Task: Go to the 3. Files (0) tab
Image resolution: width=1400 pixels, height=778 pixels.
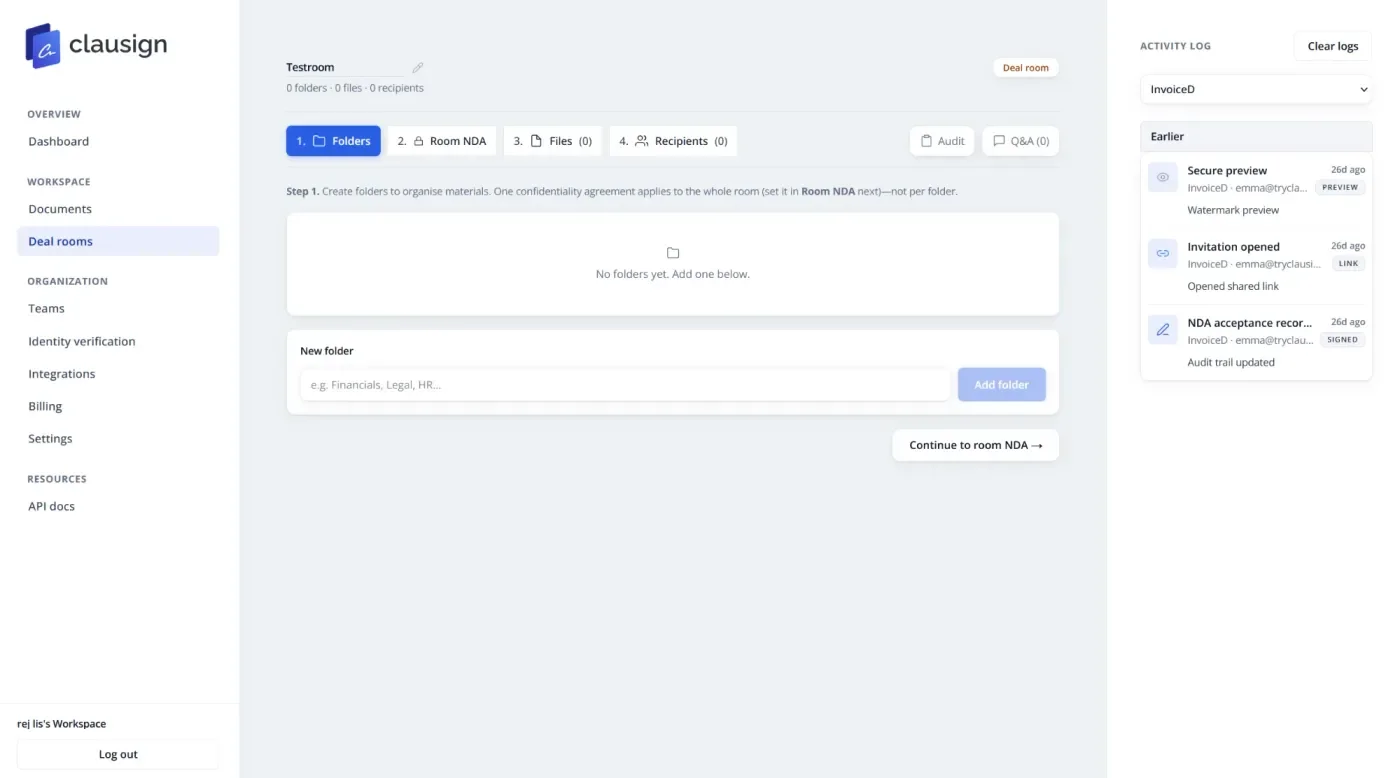Action: click(x=553, y=141)
